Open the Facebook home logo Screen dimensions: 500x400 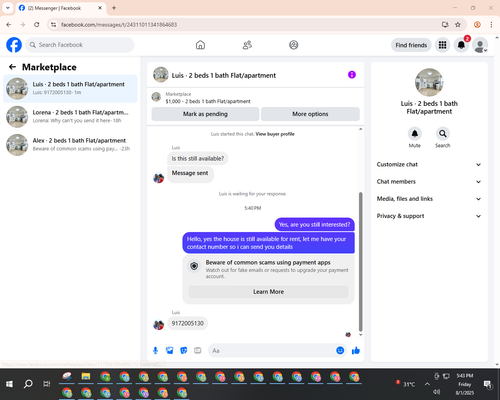[14, 45]
